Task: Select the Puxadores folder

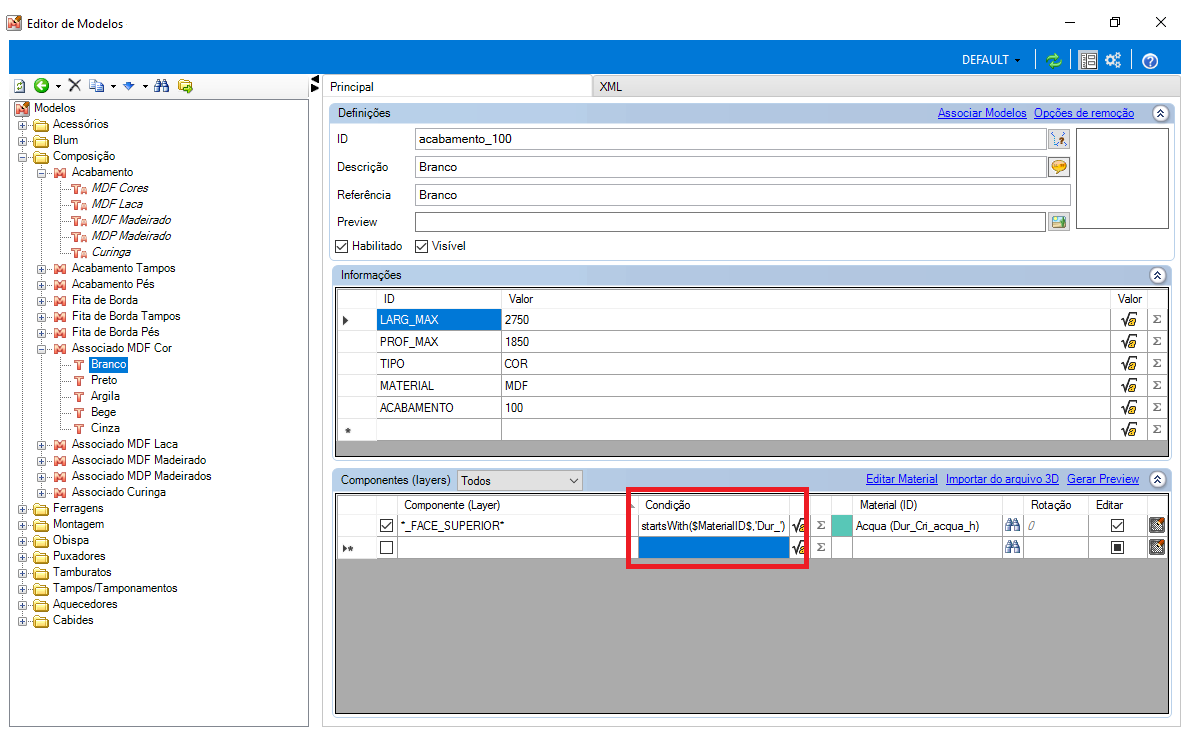Action: (79, 557)
